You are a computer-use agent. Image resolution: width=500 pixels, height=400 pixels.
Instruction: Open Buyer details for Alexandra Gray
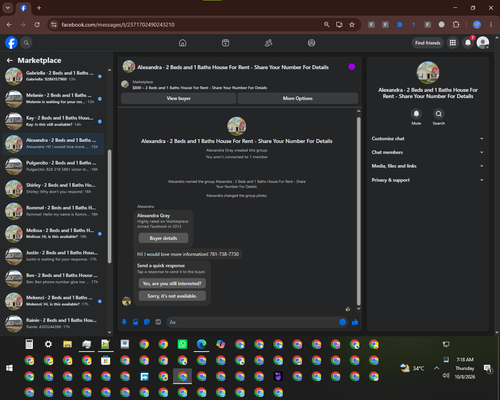163,238
